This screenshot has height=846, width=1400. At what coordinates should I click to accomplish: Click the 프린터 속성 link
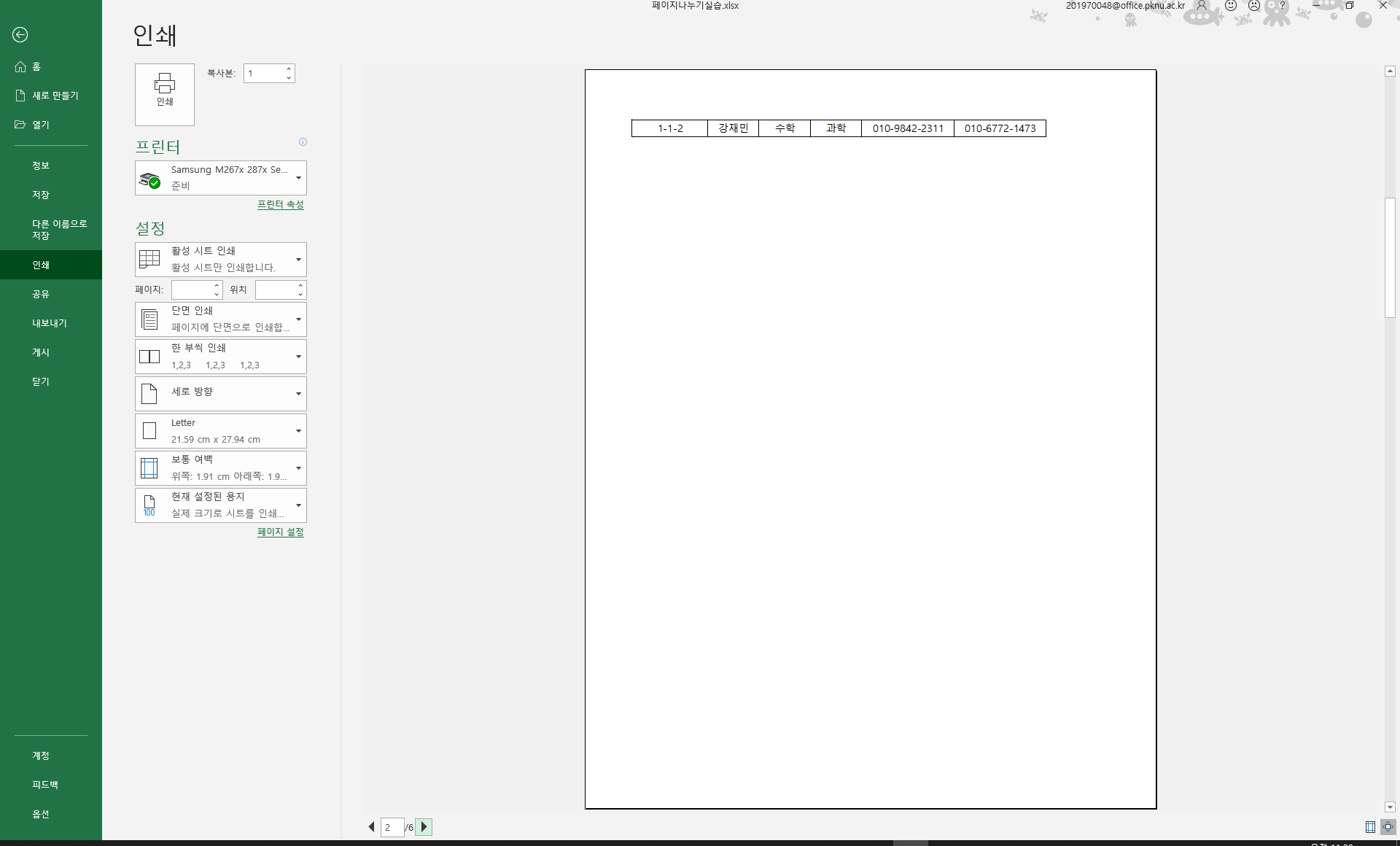pyautogui.click(x=280, y=205)
